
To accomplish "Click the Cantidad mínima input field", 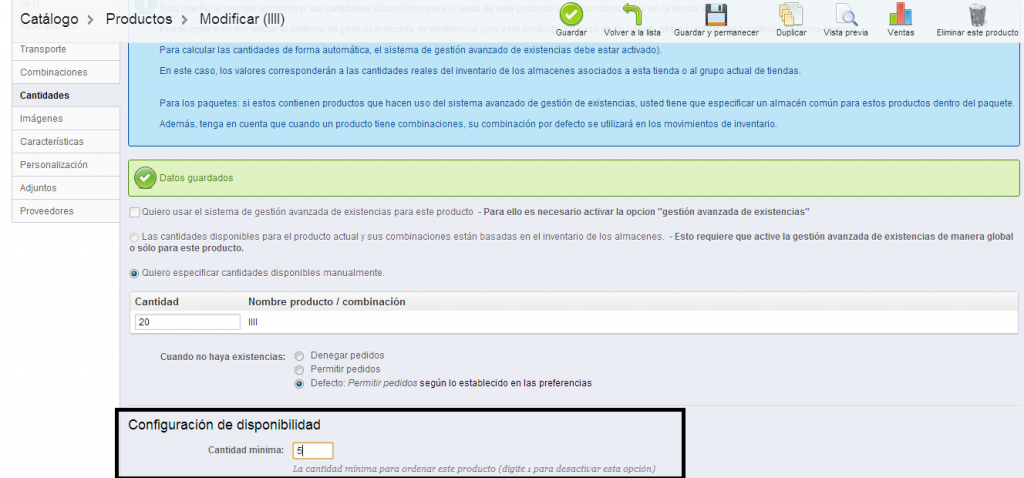I will coord(313,451).
